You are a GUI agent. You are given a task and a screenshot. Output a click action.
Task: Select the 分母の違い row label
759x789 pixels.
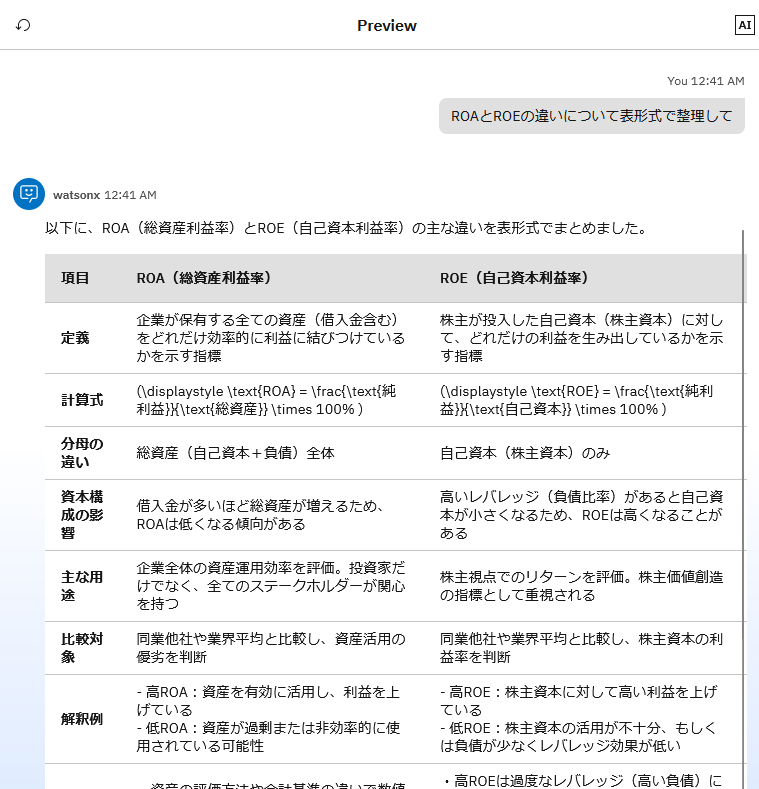tap(82, 453)
